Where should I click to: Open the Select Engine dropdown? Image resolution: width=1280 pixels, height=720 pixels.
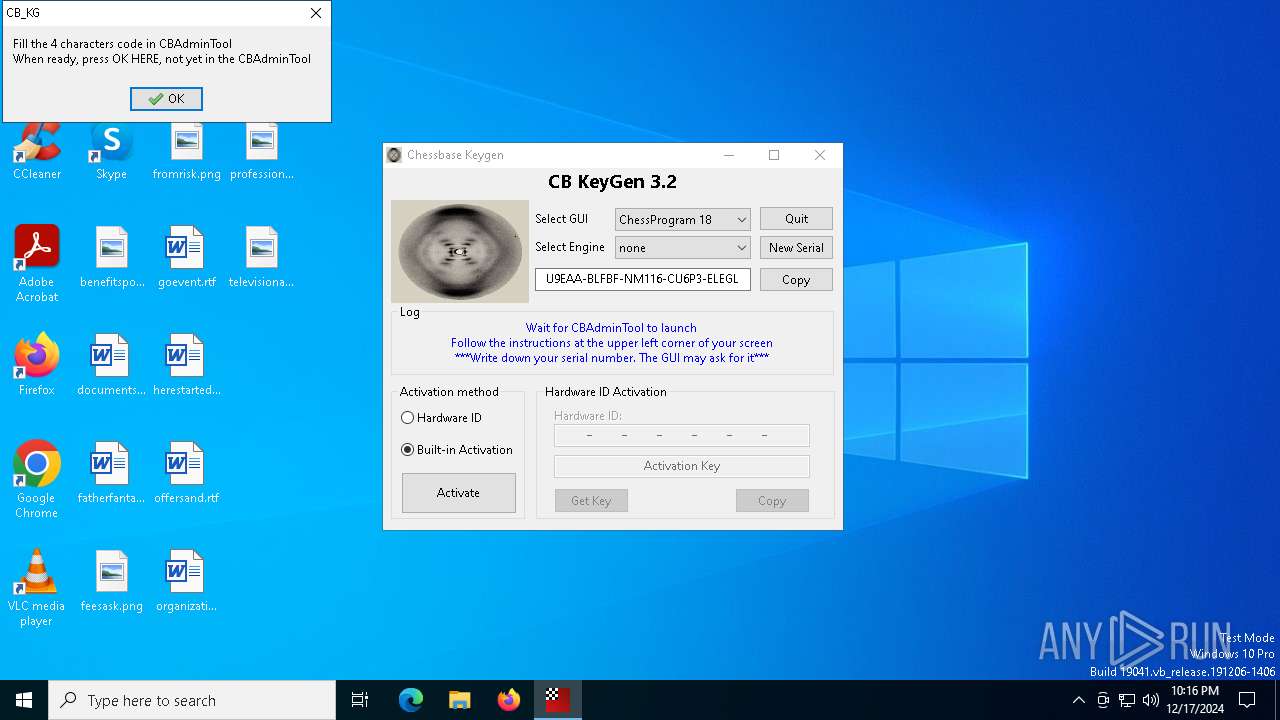point(683,247)
